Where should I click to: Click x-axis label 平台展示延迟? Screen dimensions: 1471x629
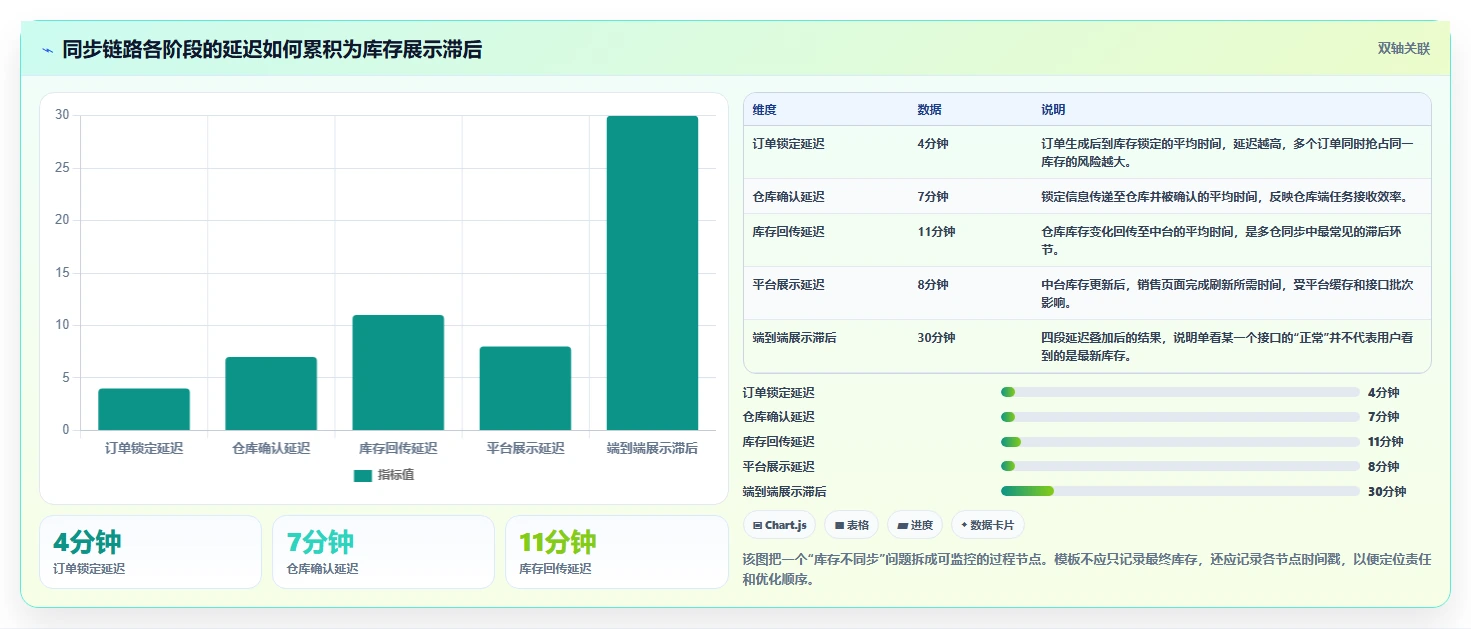pyautogui.click(x=525, y=449)
